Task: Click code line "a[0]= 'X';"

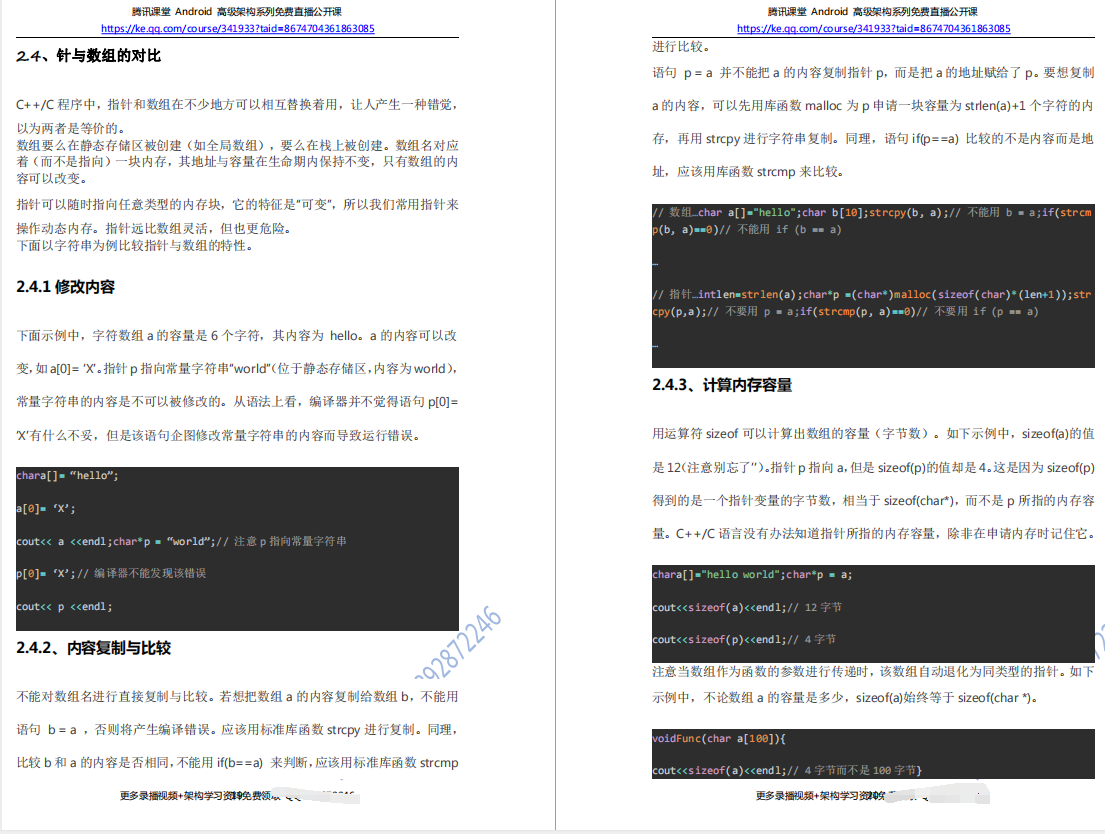Action: (46, 508)
